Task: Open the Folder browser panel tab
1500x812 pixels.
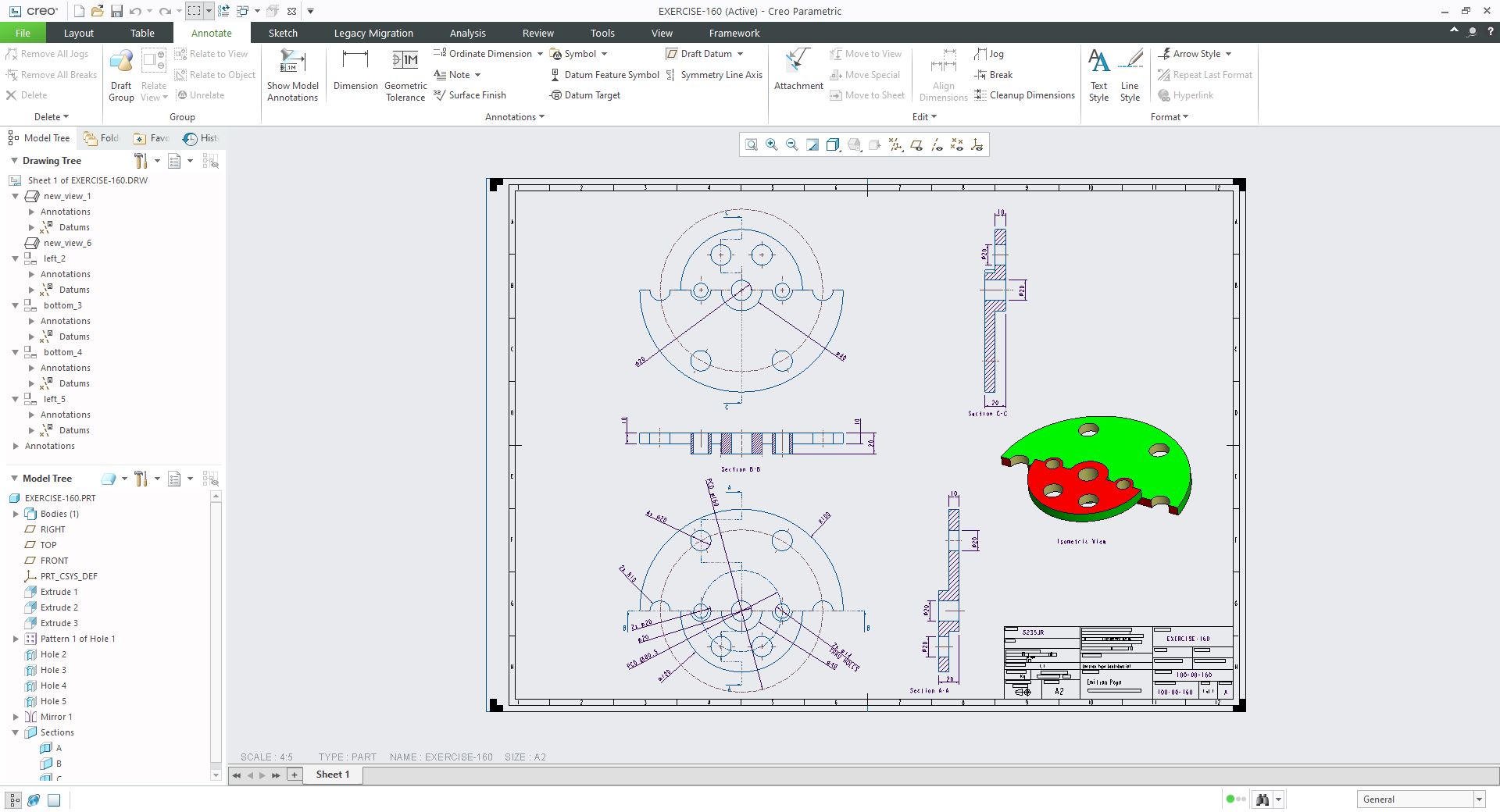Action: coord(102,138)
